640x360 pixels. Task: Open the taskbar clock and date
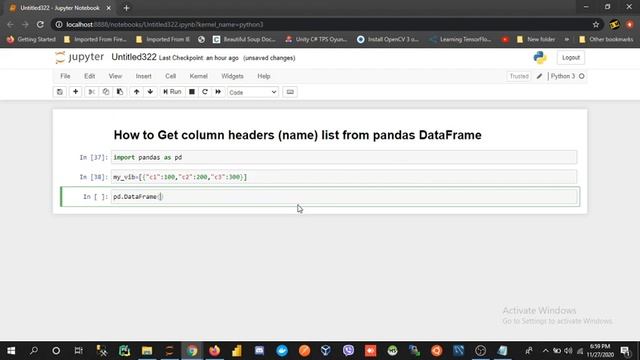coord(600,351)
